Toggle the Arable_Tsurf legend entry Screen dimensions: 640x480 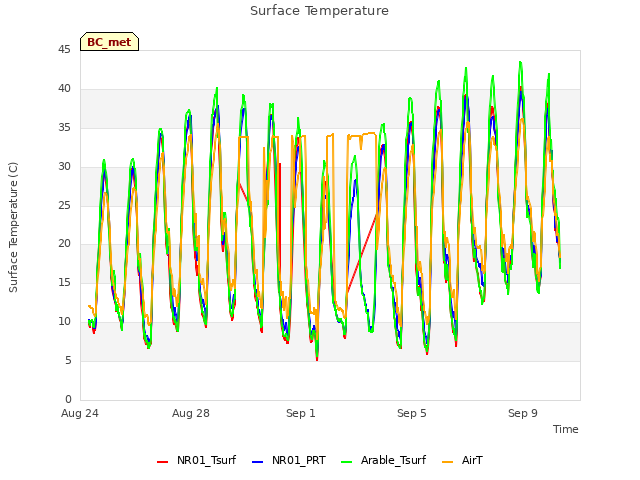click(384, 460)
